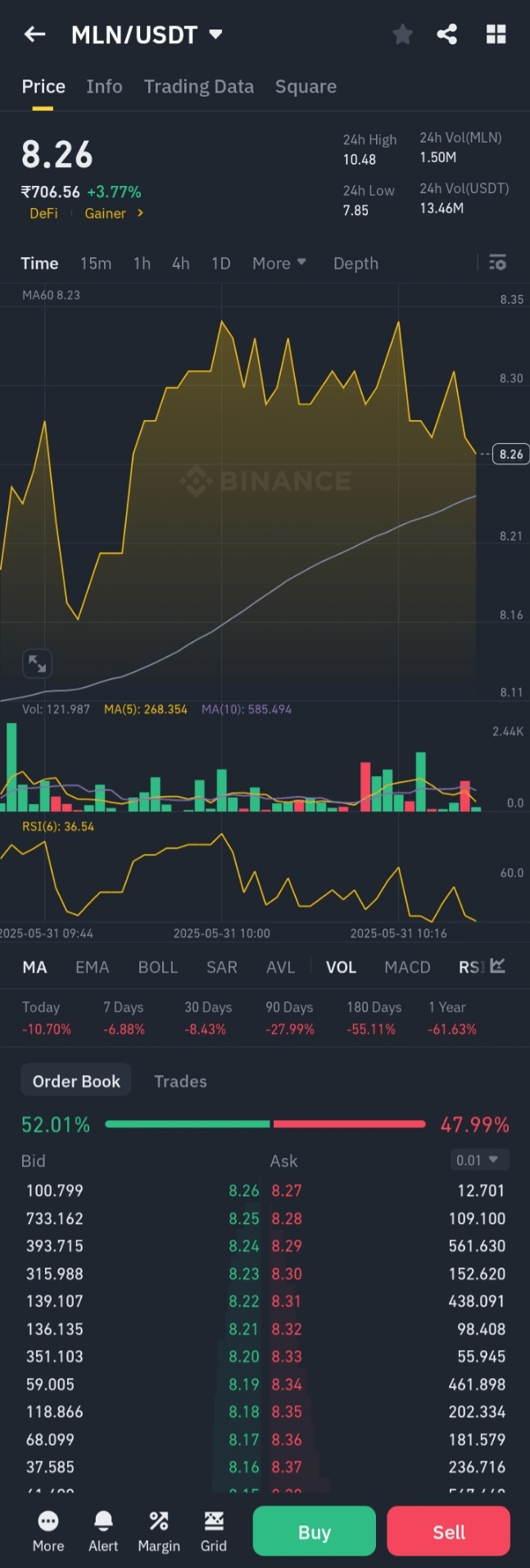Toggle the SAR indicator
Viewport: 530px width, 1568px height.
(x=222, y=967)
